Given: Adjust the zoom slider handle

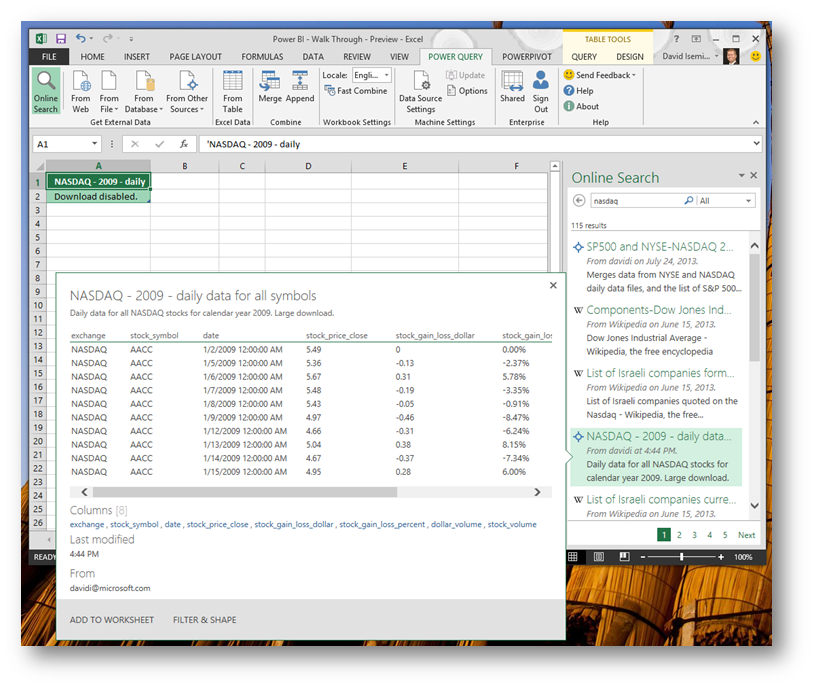Looking at the screenshot, I should (x=681, y=557).
